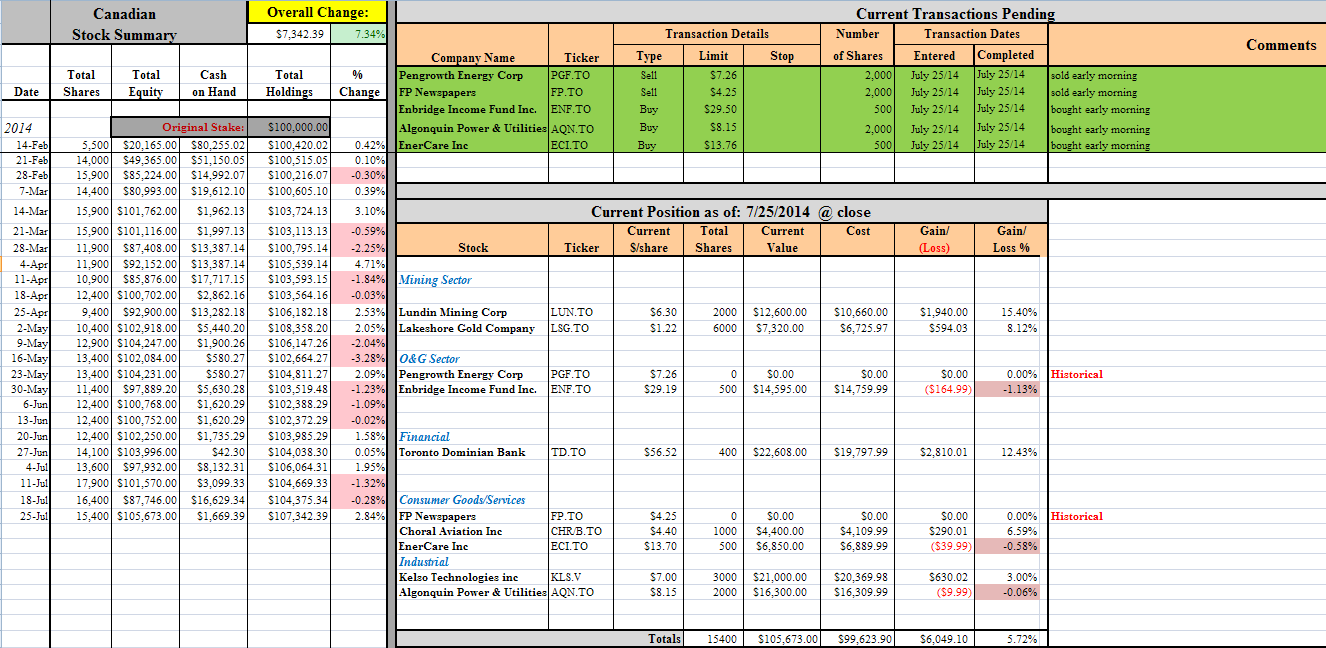
Task: Click the "% Change" column header
Action: 359,83
